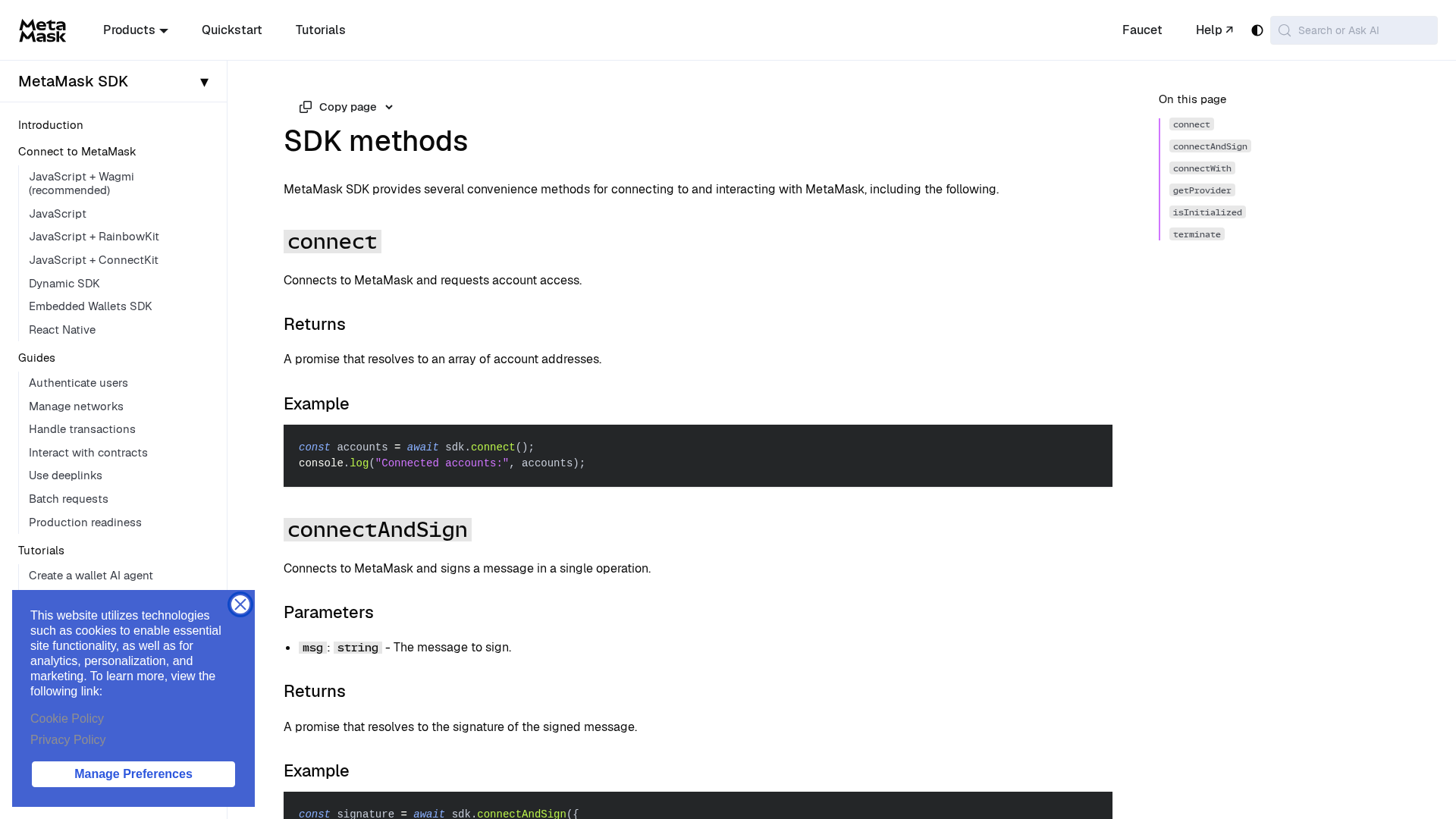Jump to terminate in page contents

[1197, 234]
